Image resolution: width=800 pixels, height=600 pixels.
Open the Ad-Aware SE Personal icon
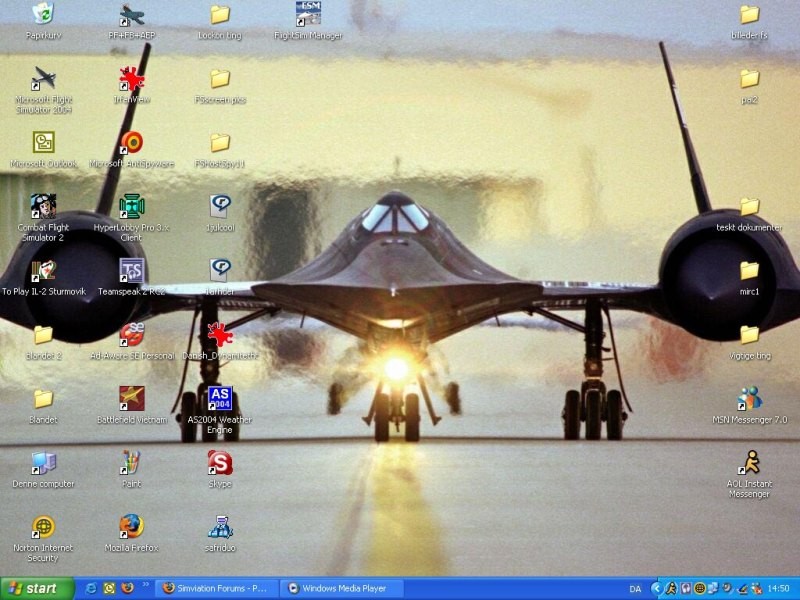click(x=131, y=335)
